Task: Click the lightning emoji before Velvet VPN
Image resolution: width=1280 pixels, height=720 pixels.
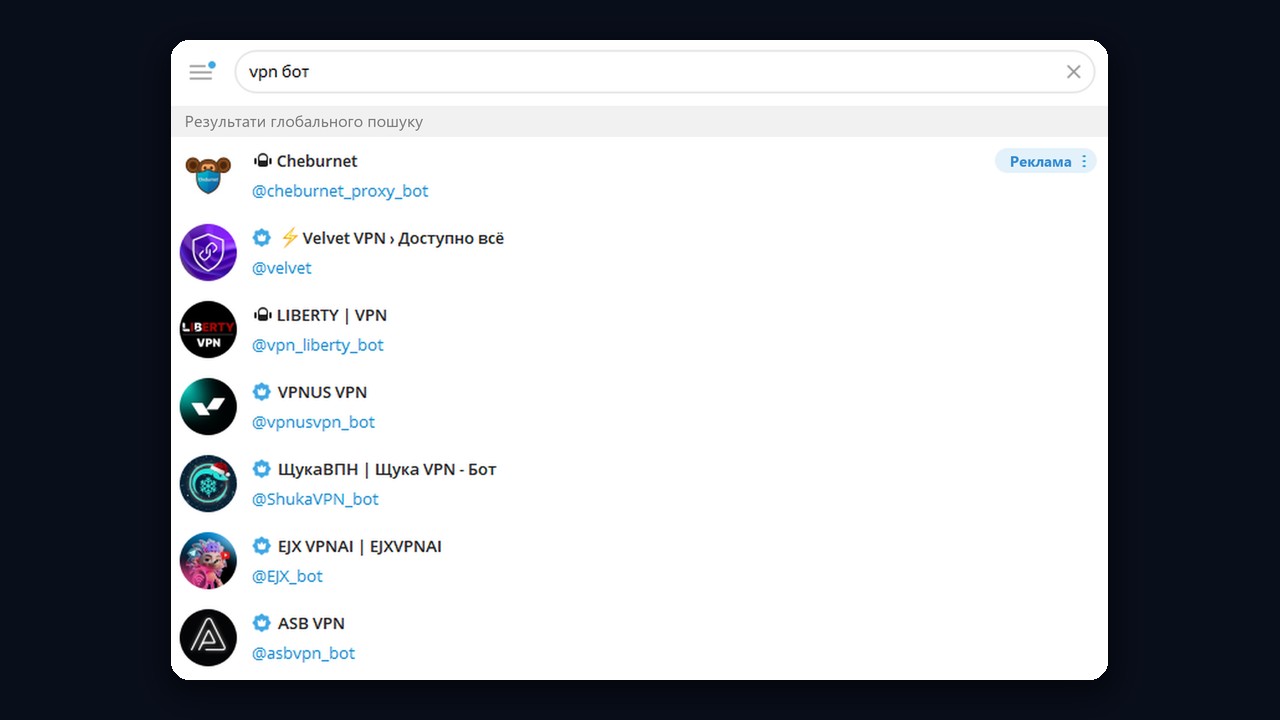Action: (x=289, y=238)
